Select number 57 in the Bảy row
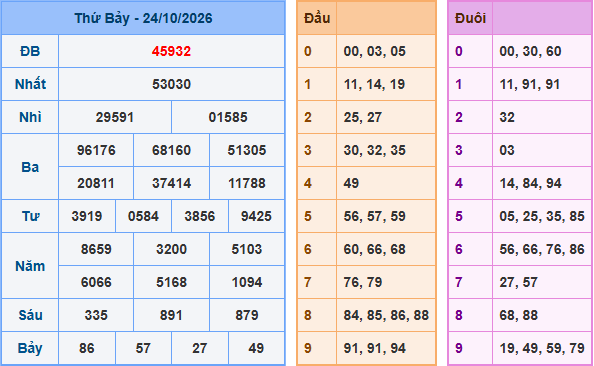 pyautogui.click(x=143, y=348)
